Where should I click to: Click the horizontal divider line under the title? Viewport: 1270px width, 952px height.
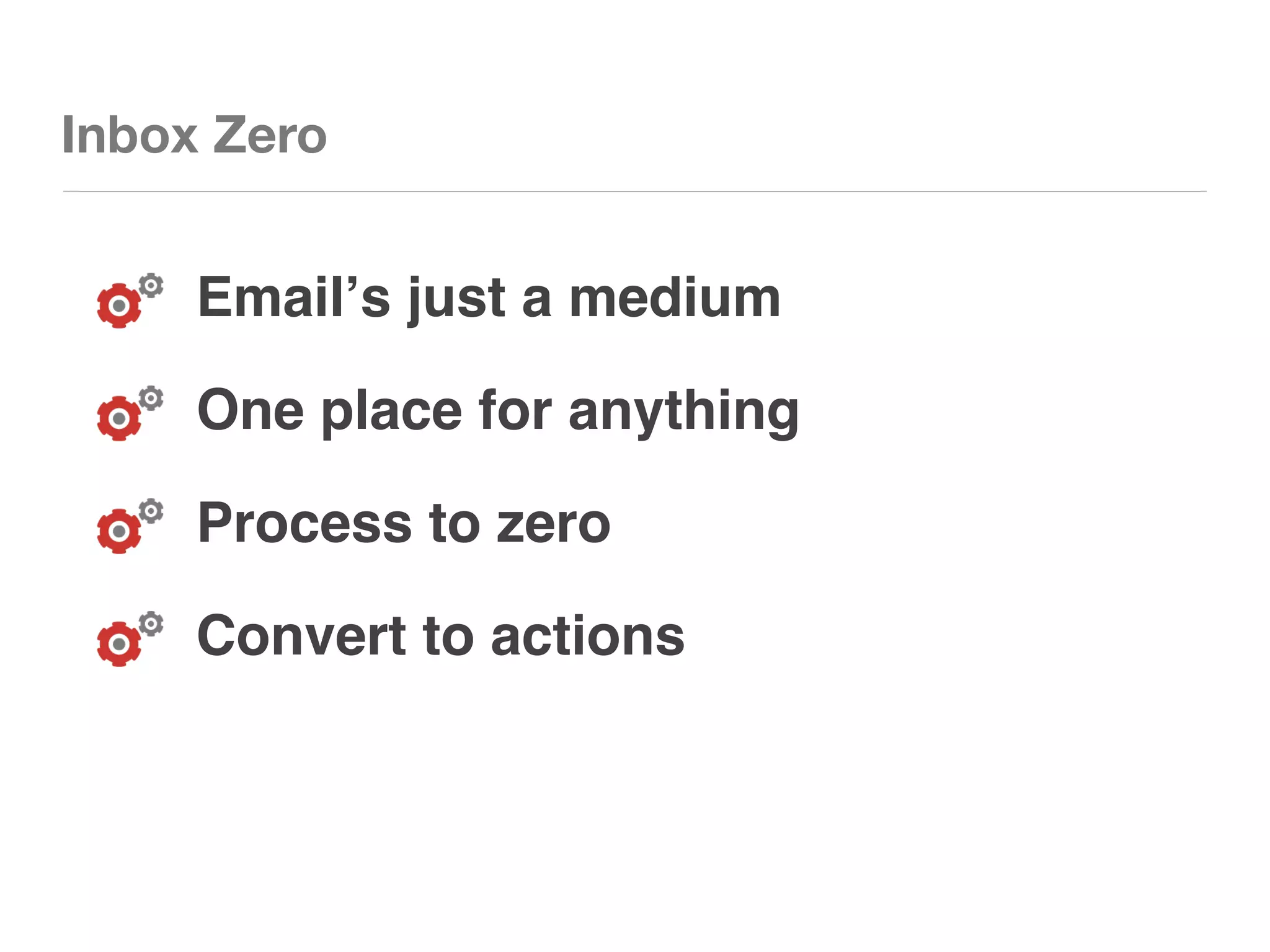click(634, 192)
